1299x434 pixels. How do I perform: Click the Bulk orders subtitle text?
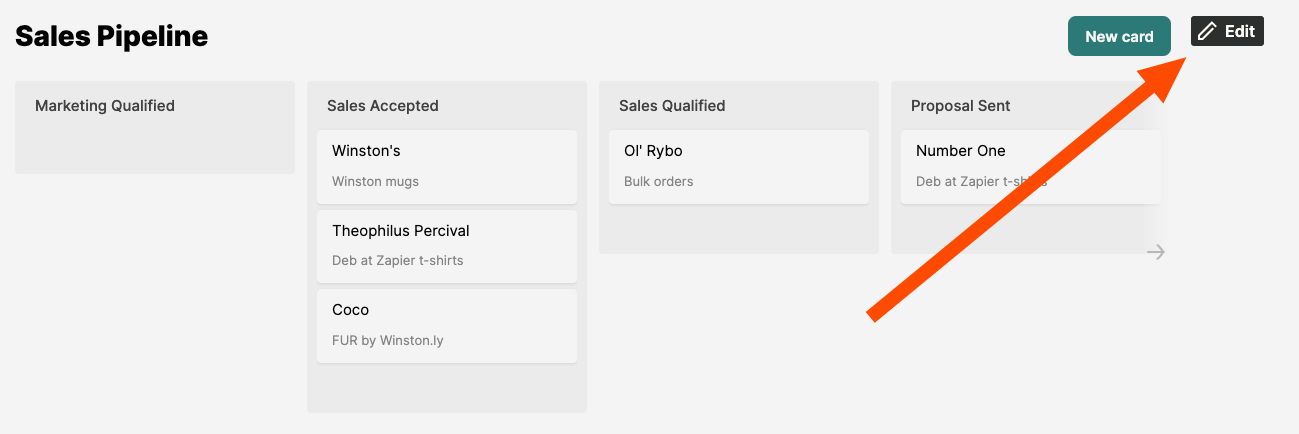pyautogui.click(x=659, y=182)
